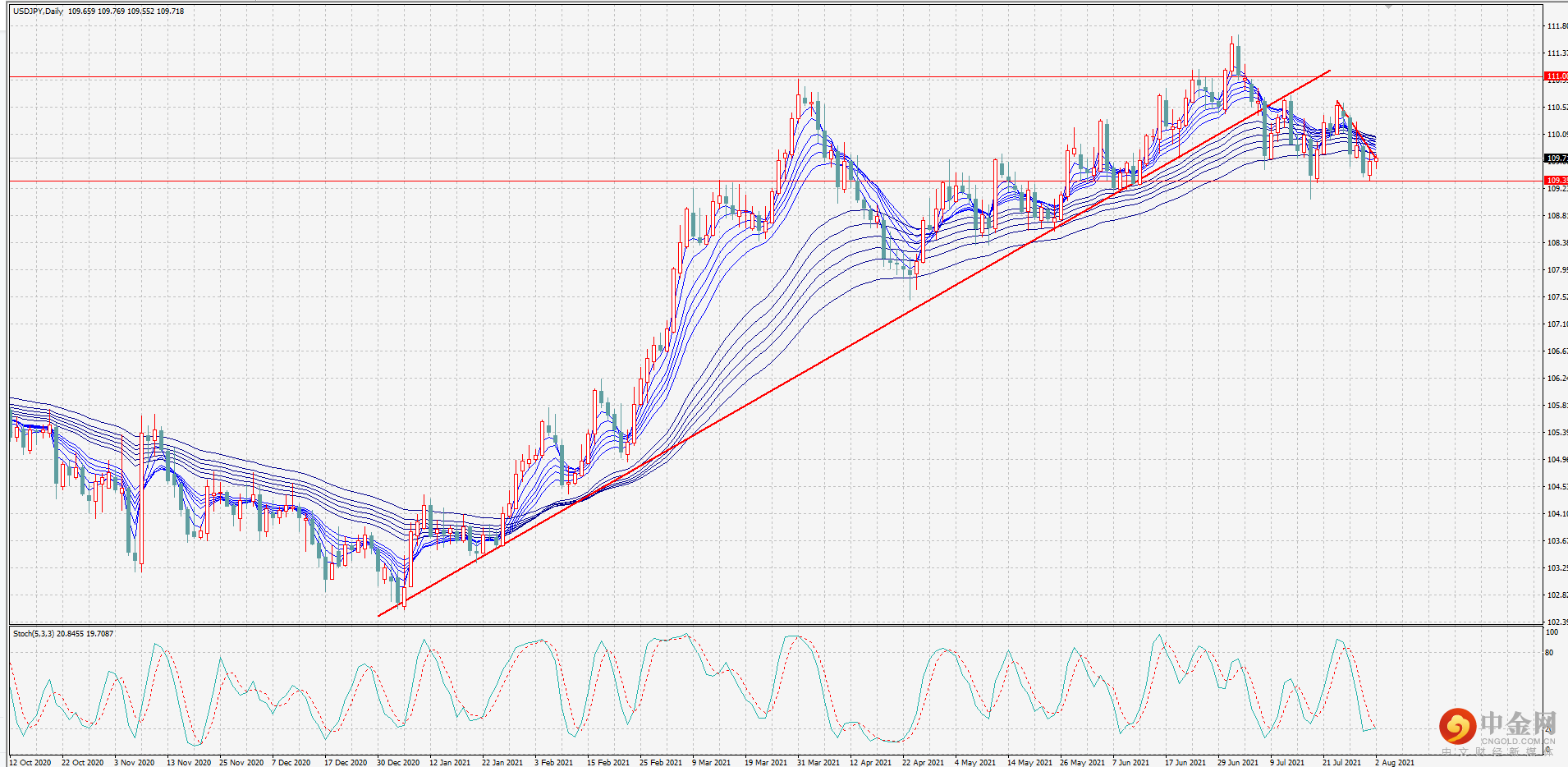Click the 9 Jul 2021 date label
This screenshot has height=767, width=1568.
(1288, 762)
